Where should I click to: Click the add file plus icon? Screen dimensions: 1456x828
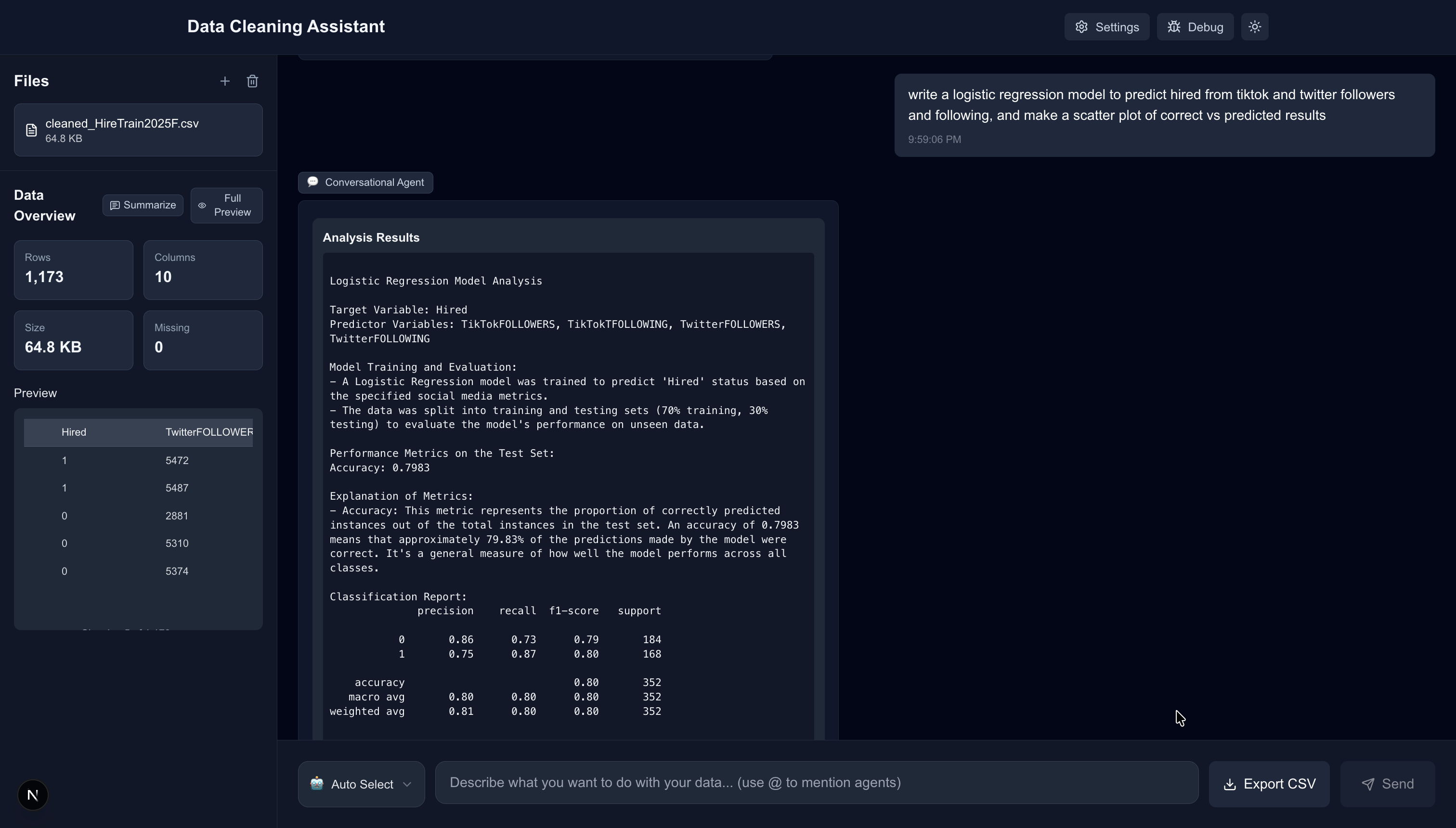pyautogui.click(x=225, y=81)
